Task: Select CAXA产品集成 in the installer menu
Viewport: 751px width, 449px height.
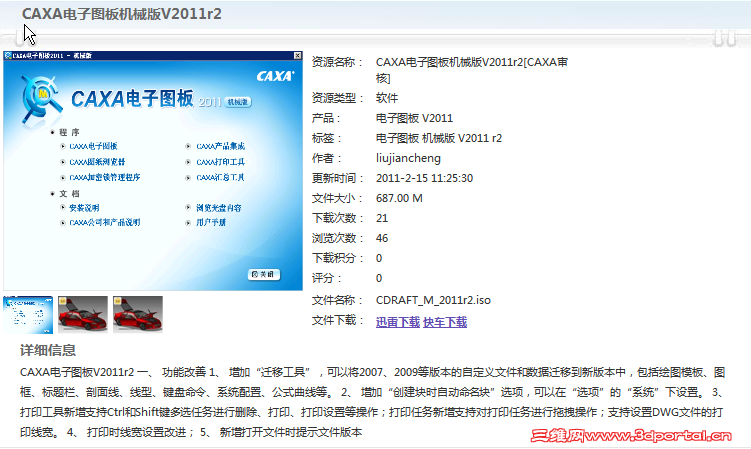Action: coord(220,146)
